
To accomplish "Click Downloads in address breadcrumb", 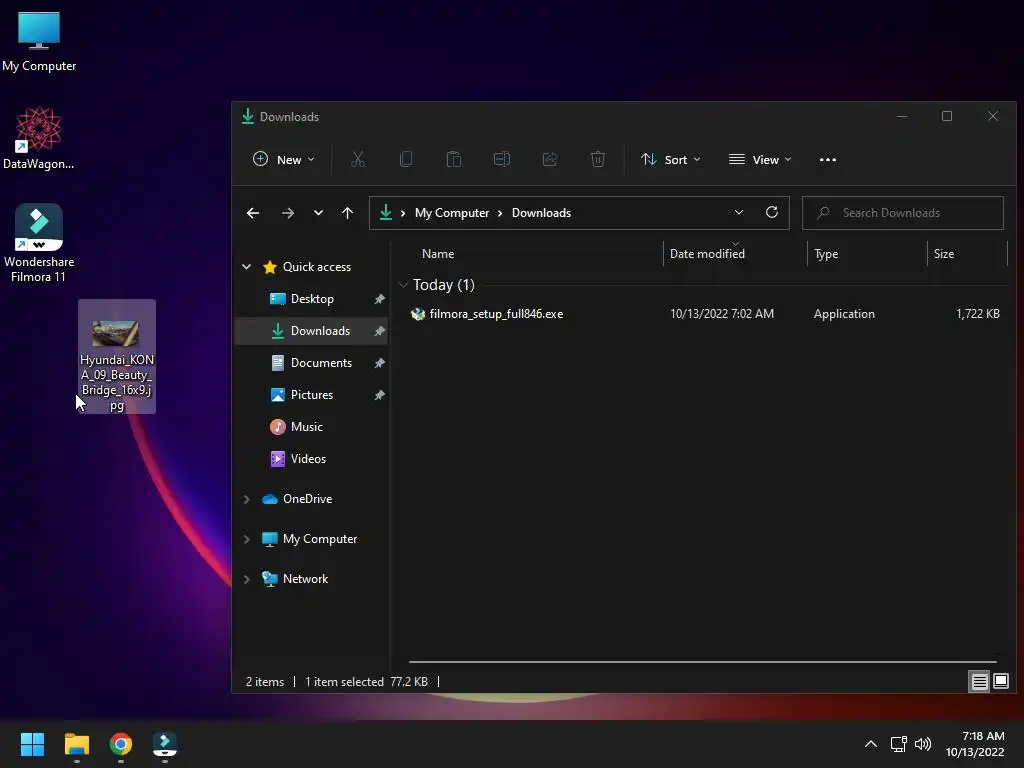I will (541, 213).
